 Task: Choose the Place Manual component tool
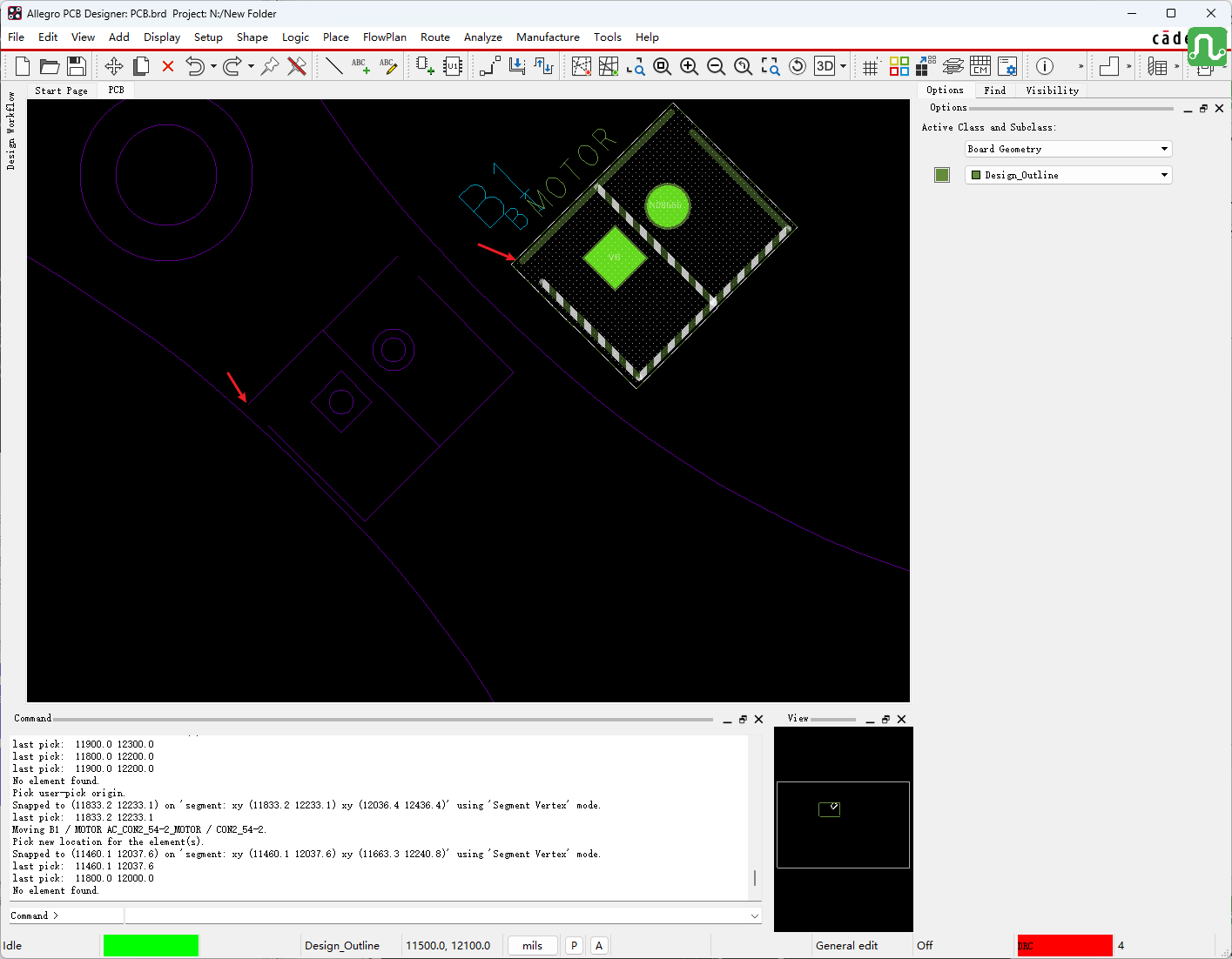(x=425, y=66)
